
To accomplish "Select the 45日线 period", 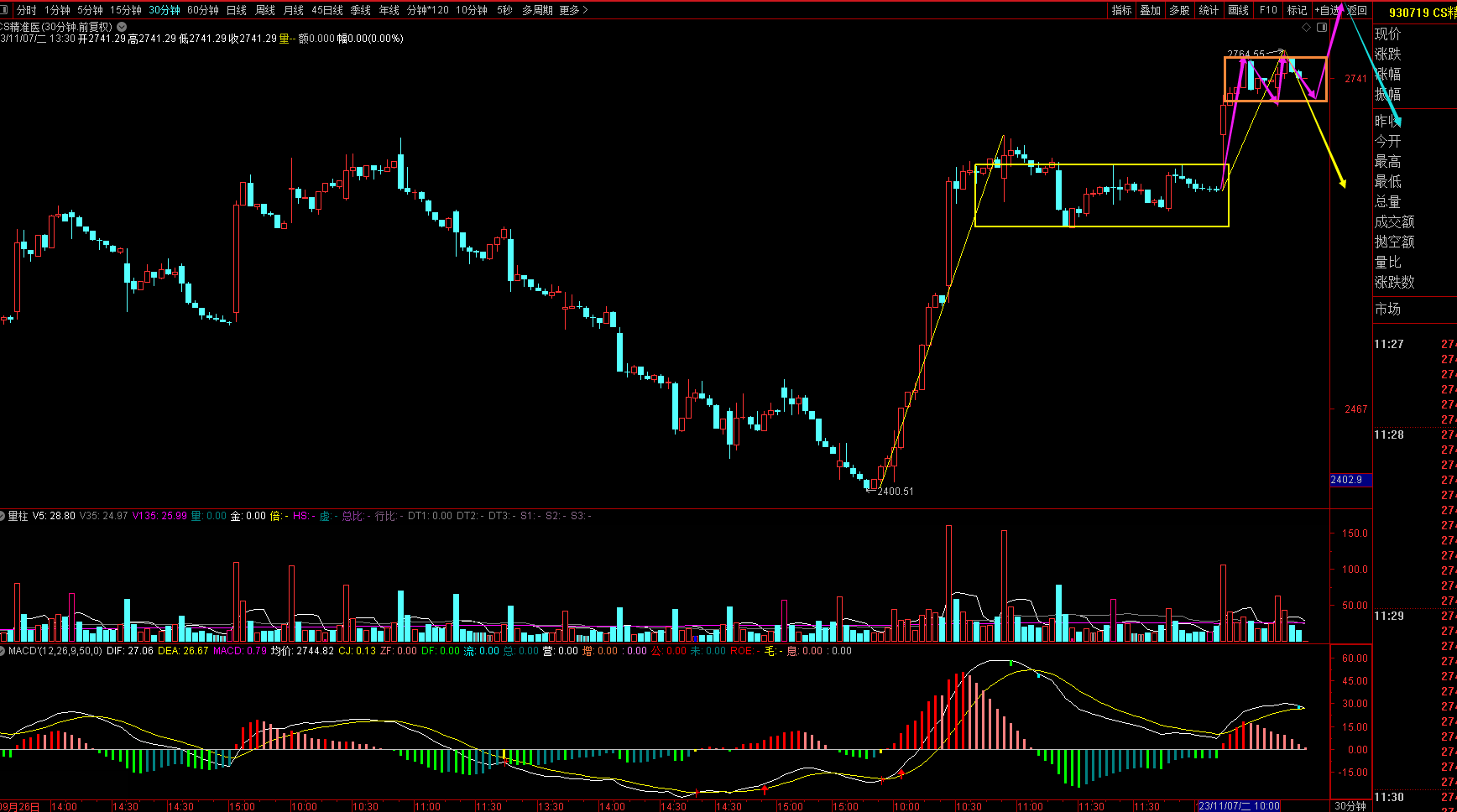I will [x=327, y=10].
